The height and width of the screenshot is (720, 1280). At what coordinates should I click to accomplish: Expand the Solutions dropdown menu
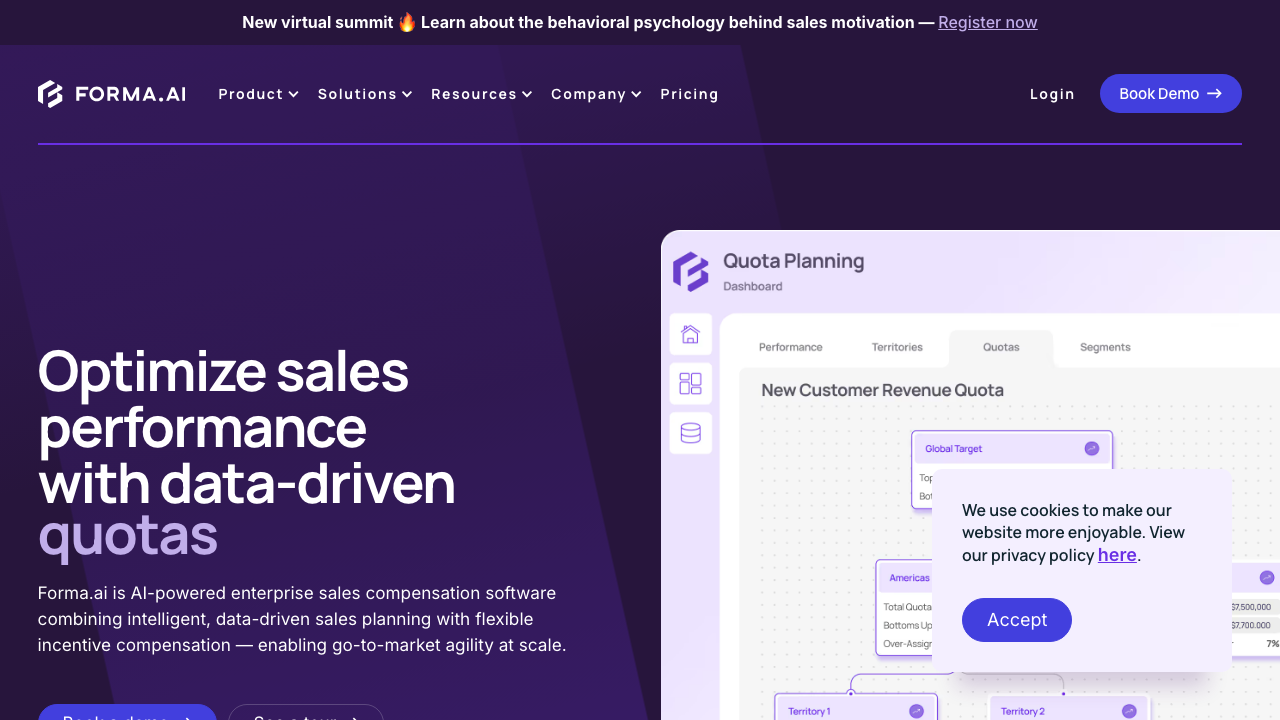pos(365,94)
